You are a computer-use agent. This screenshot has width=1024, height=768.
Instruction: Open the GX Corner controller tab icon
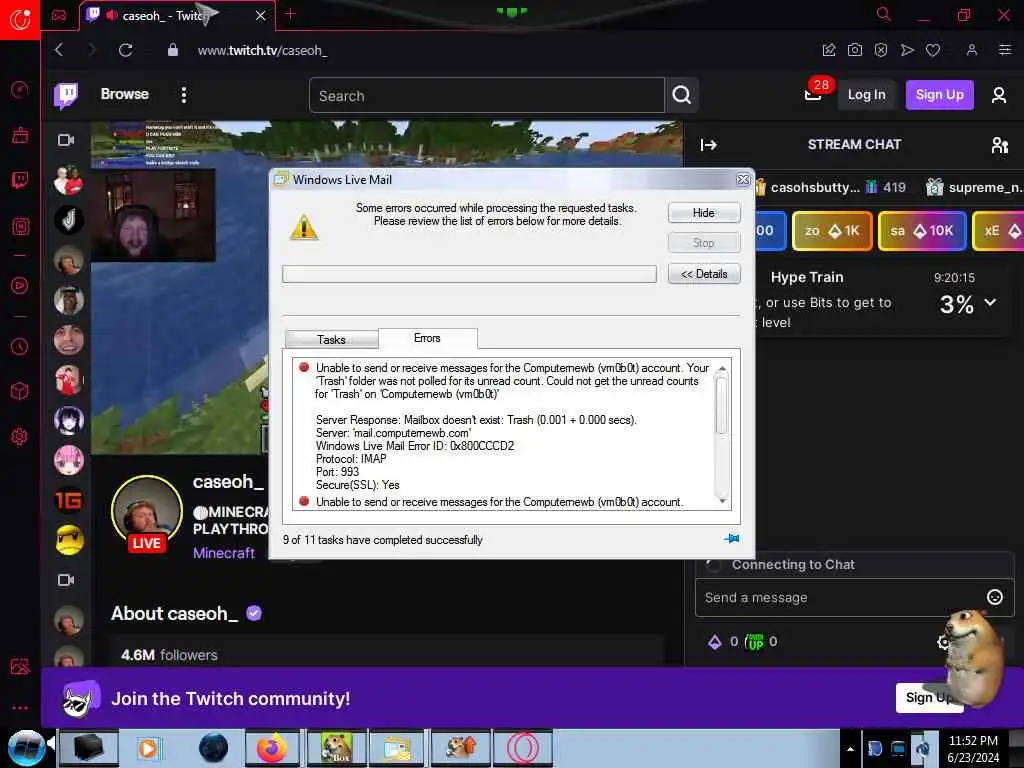coord(59,15)
